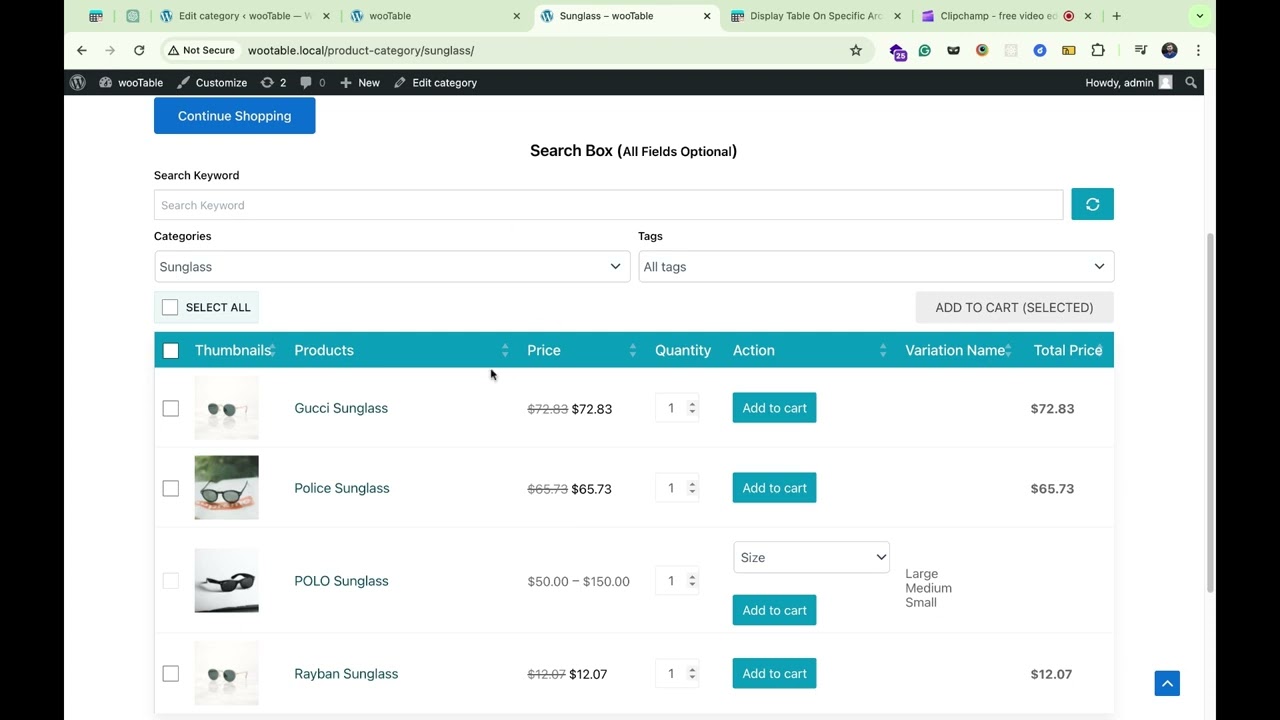Add Rayban Sunglass to cart

(x=774, y=674)
